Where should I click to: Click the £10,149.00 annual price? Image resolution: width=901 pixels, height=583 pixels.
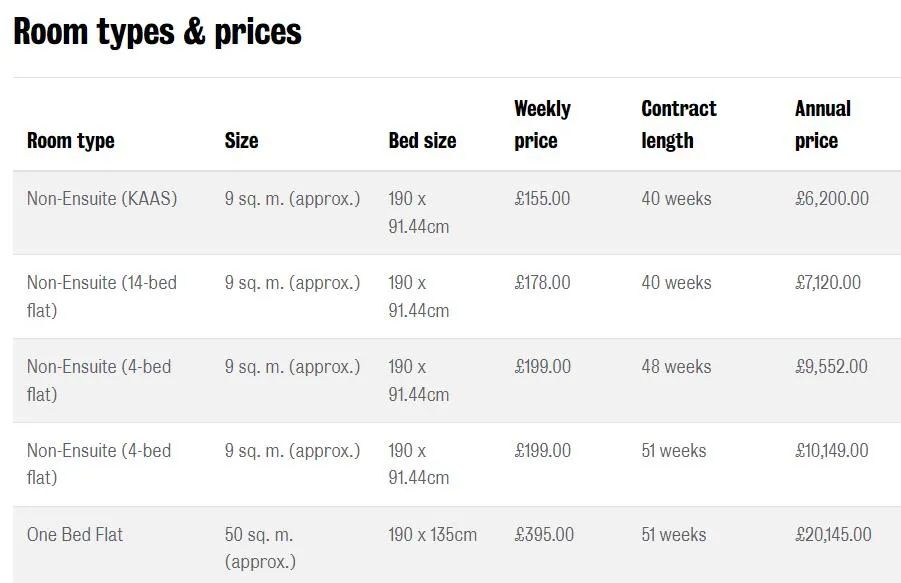click(832, 450)
